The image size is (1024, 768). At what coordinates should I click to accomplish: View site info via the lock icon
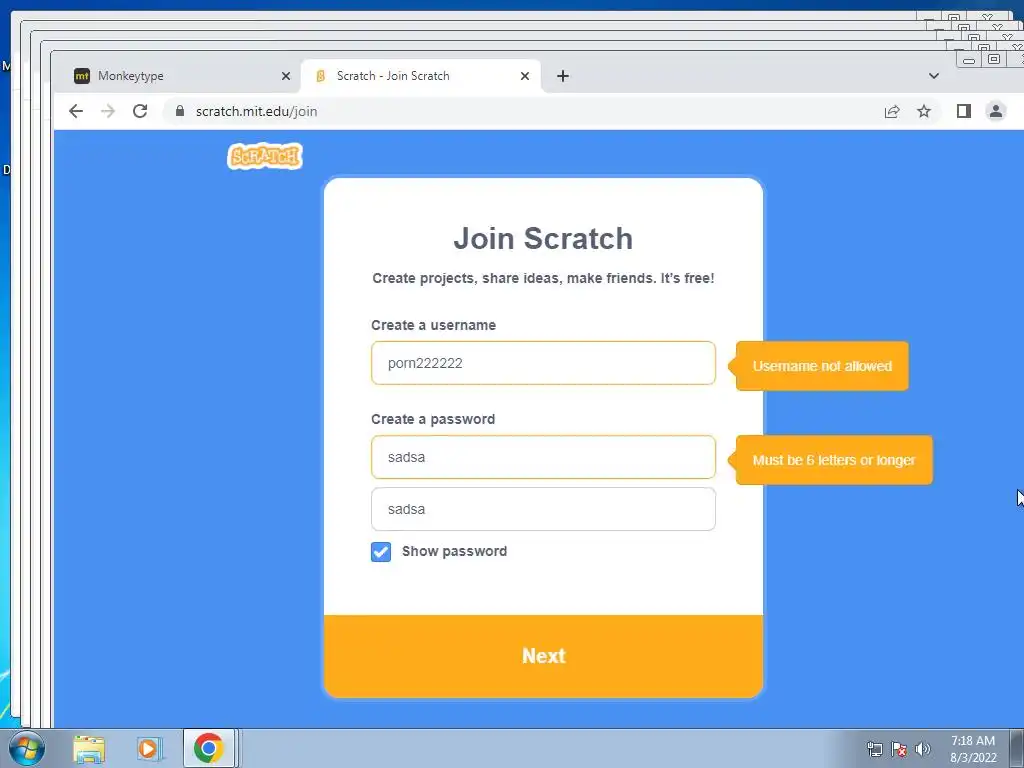(x=180, y=111)
